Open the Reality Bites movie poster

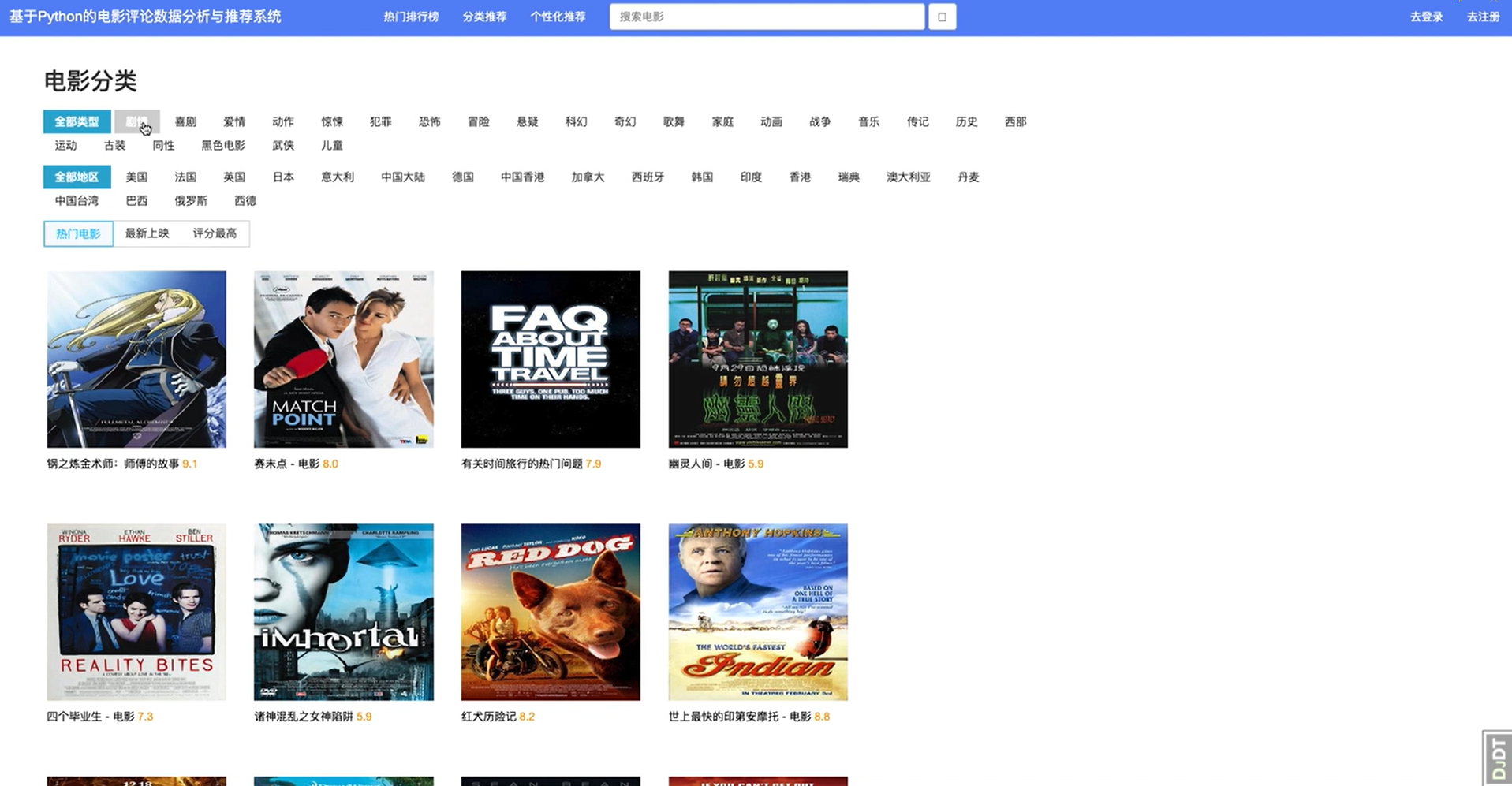136,612
